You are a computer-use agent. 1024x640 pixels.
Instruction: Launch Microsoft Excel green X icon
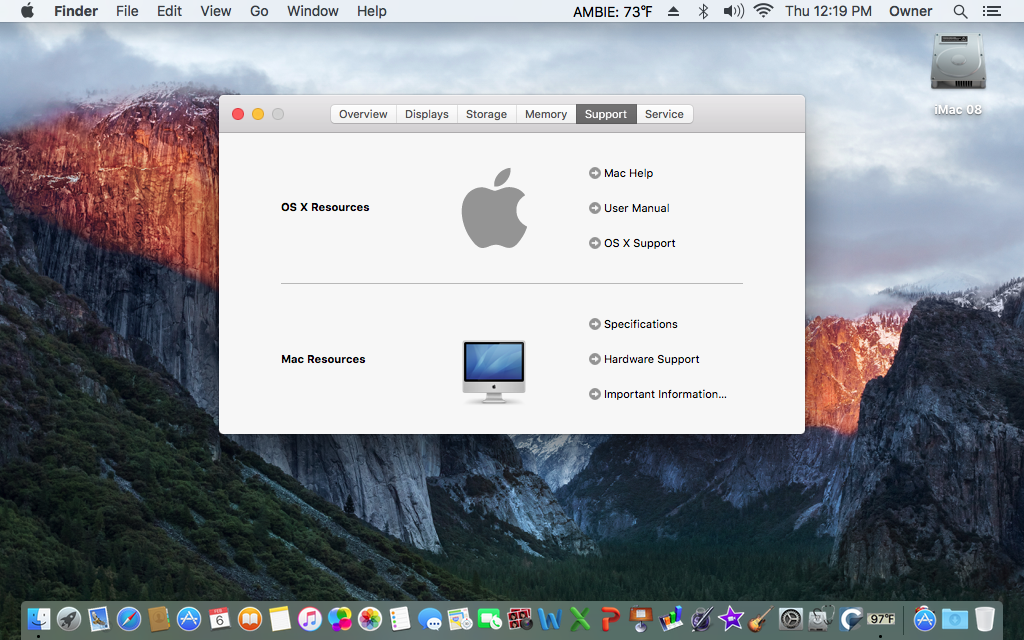tap(580, 618)
